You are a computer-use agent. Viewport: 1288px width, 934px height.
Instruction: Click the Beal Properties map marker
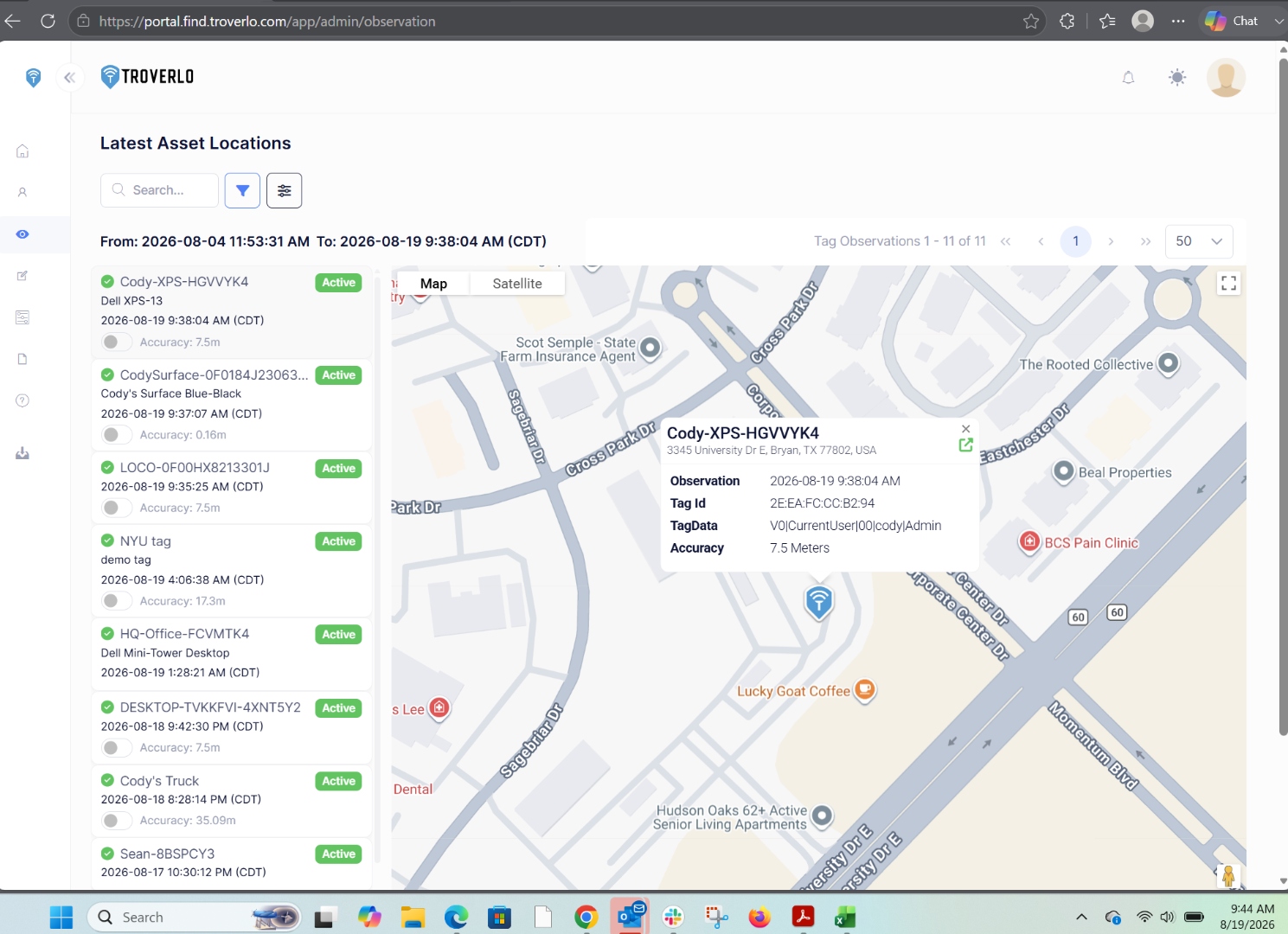1063,471
